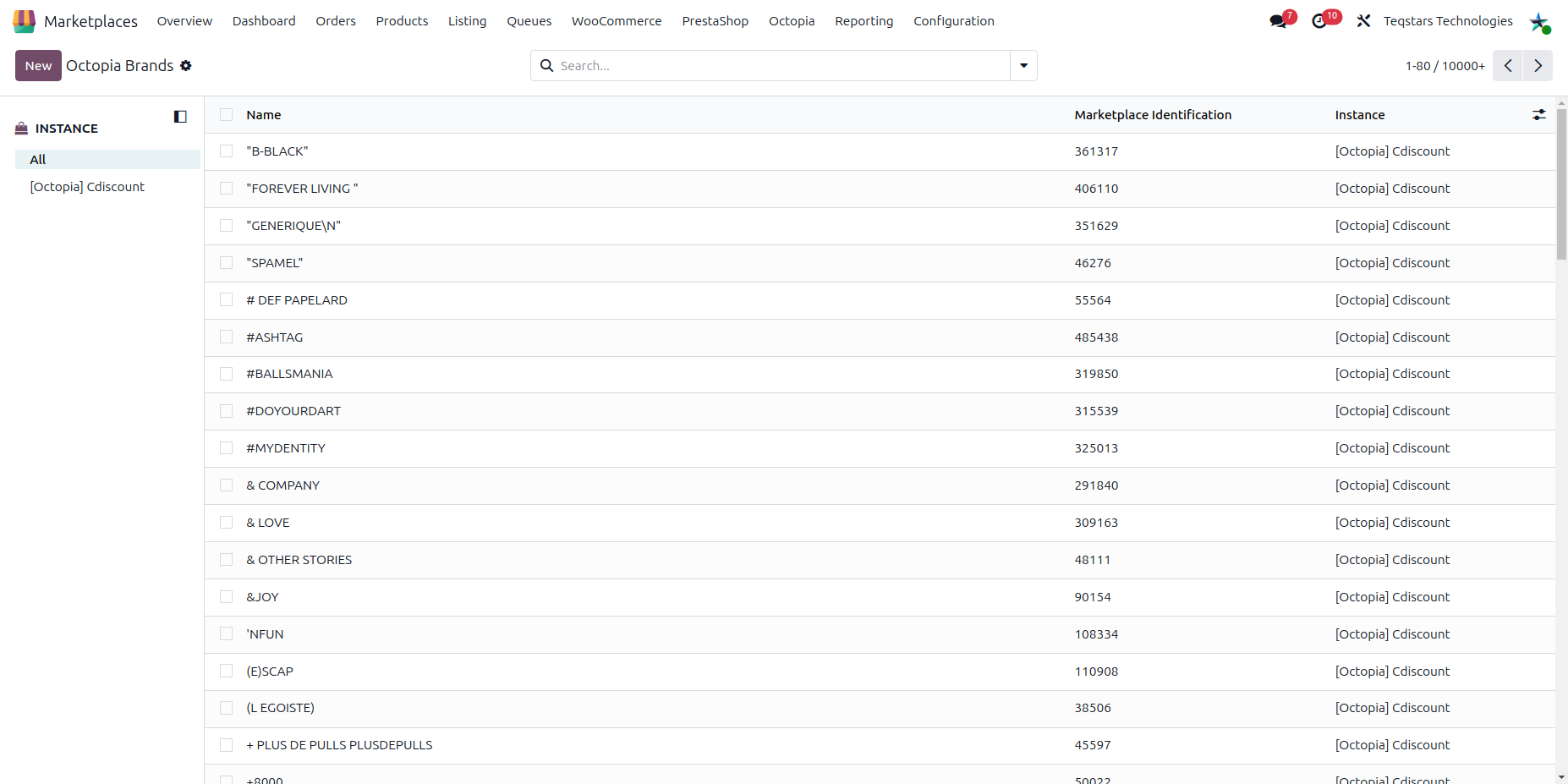Toggle the search options dropdown arrow
The width and height of the screenshot is (1568, 784).
(1023, 66)
